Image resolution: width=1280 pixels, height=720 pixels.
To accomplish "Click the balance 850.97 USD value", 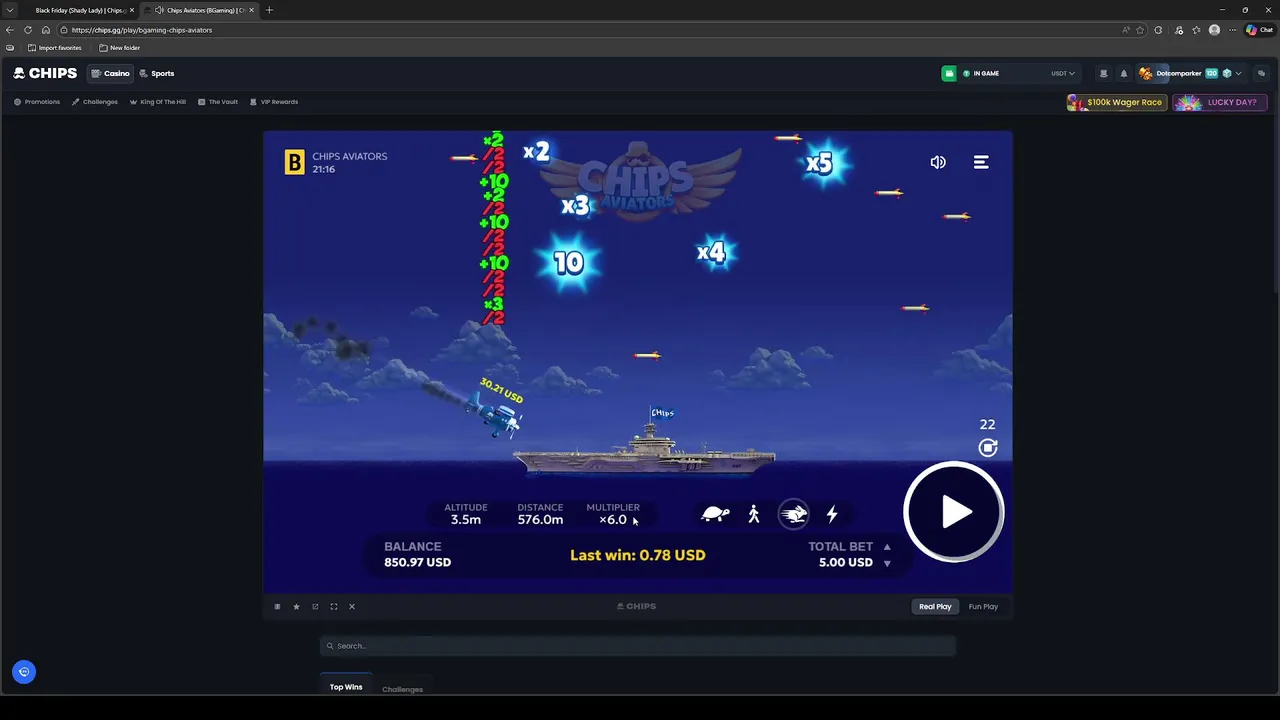I will (x=417, y=562).
